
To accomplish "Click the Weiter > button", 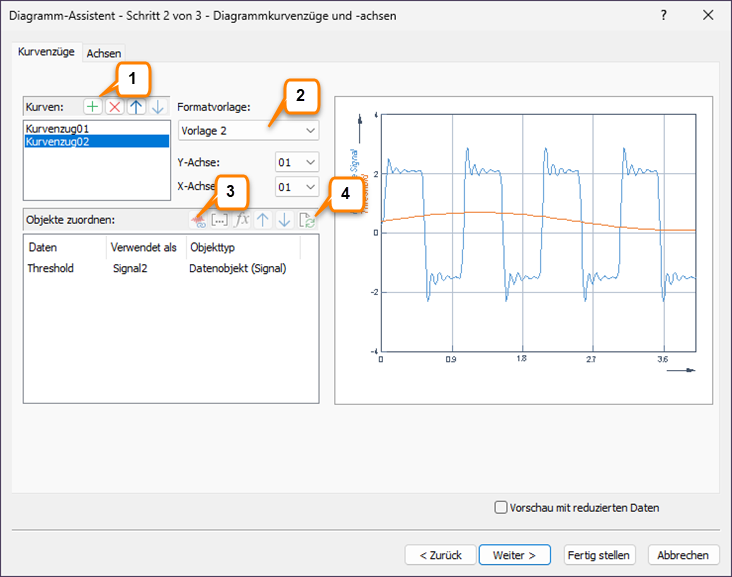I will coord(514,555).
